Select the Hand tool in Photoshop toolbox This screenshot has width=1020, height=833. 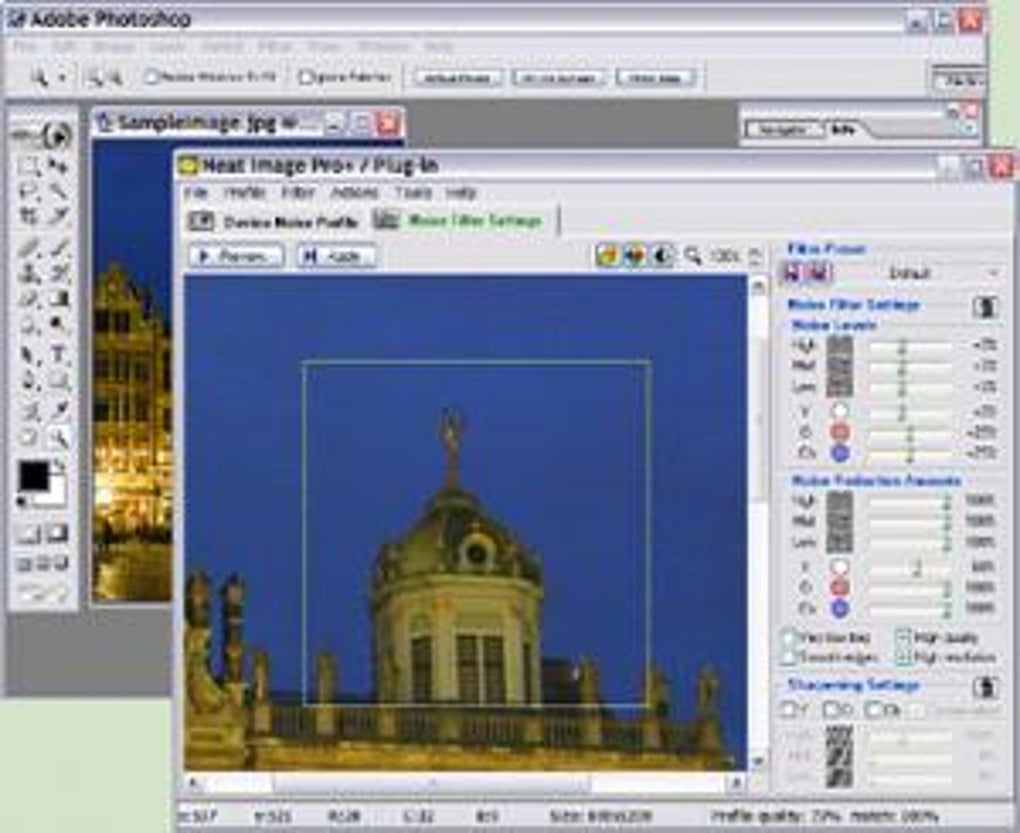pyautogui.click(x=29, y=437)
